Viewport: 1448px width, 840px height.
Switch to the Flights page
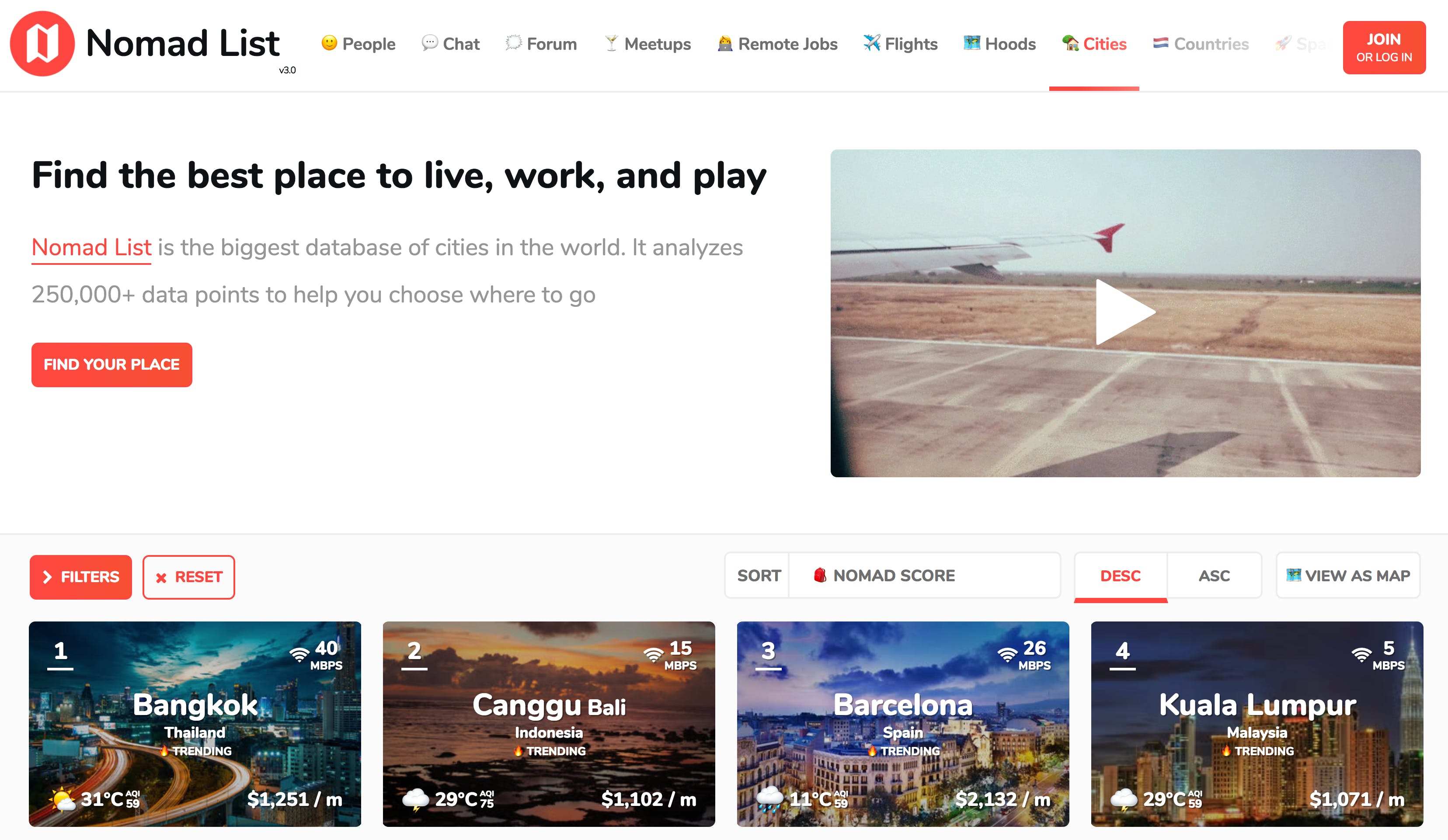point(900,44)
